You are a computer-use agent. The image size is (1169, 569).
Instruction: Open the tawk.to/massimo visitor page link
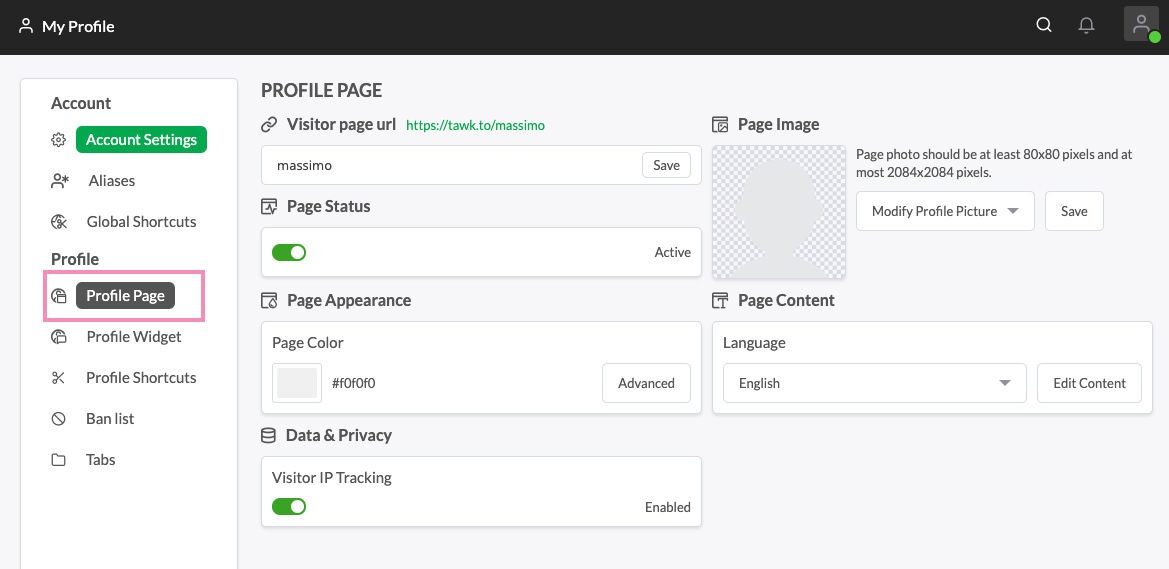coord(475,126)
